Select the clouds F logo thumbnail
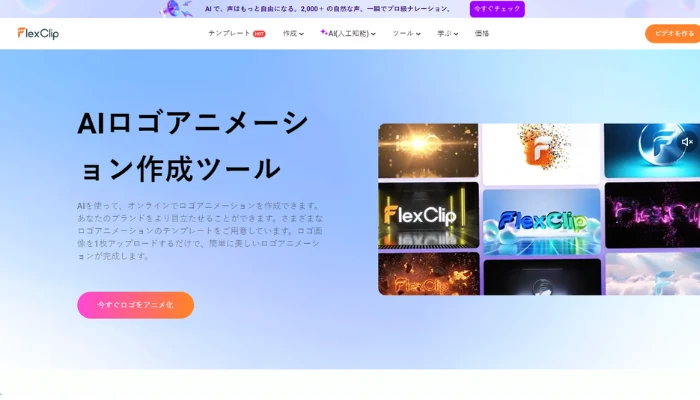This screenshot has height=400, width=700. click(x=653, y=274)
